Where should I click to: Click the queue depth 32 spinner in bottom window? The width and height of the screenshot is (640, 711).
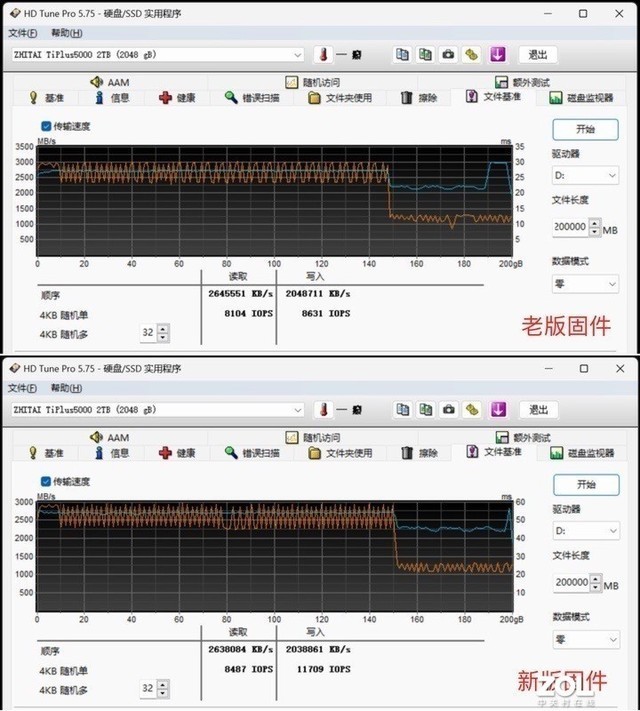163,688
